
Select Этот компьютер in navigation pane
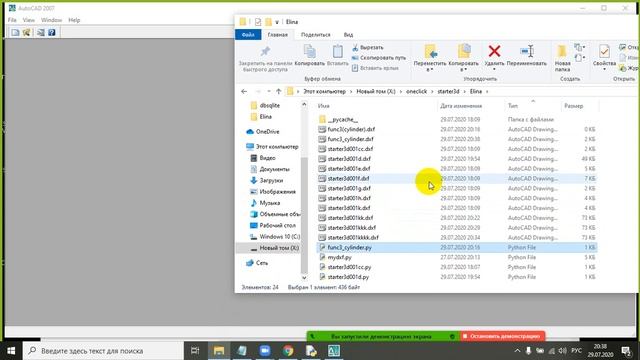coord(277,147)
